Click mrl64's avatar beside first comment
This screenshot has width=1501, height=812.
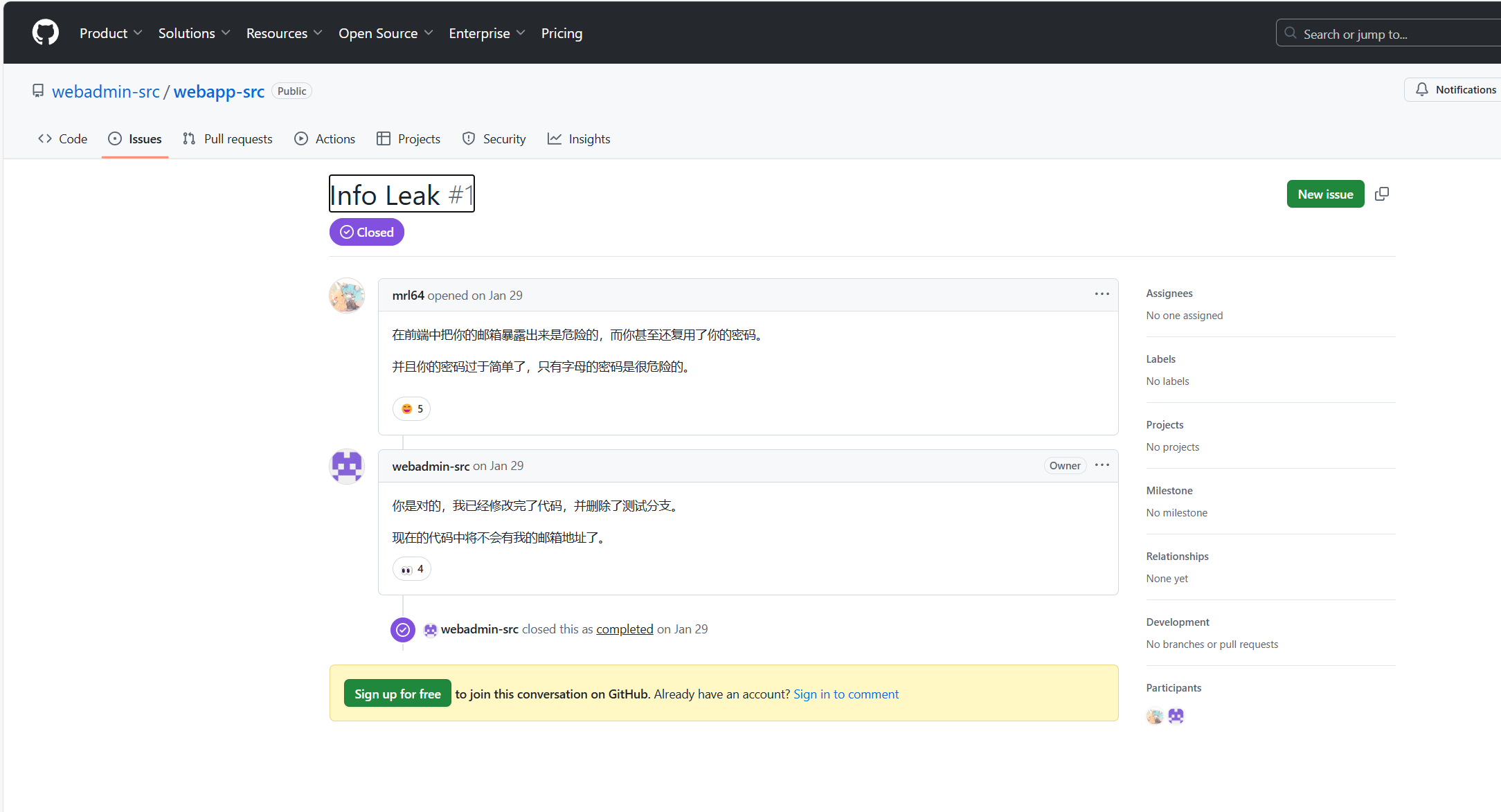point(347,296)
